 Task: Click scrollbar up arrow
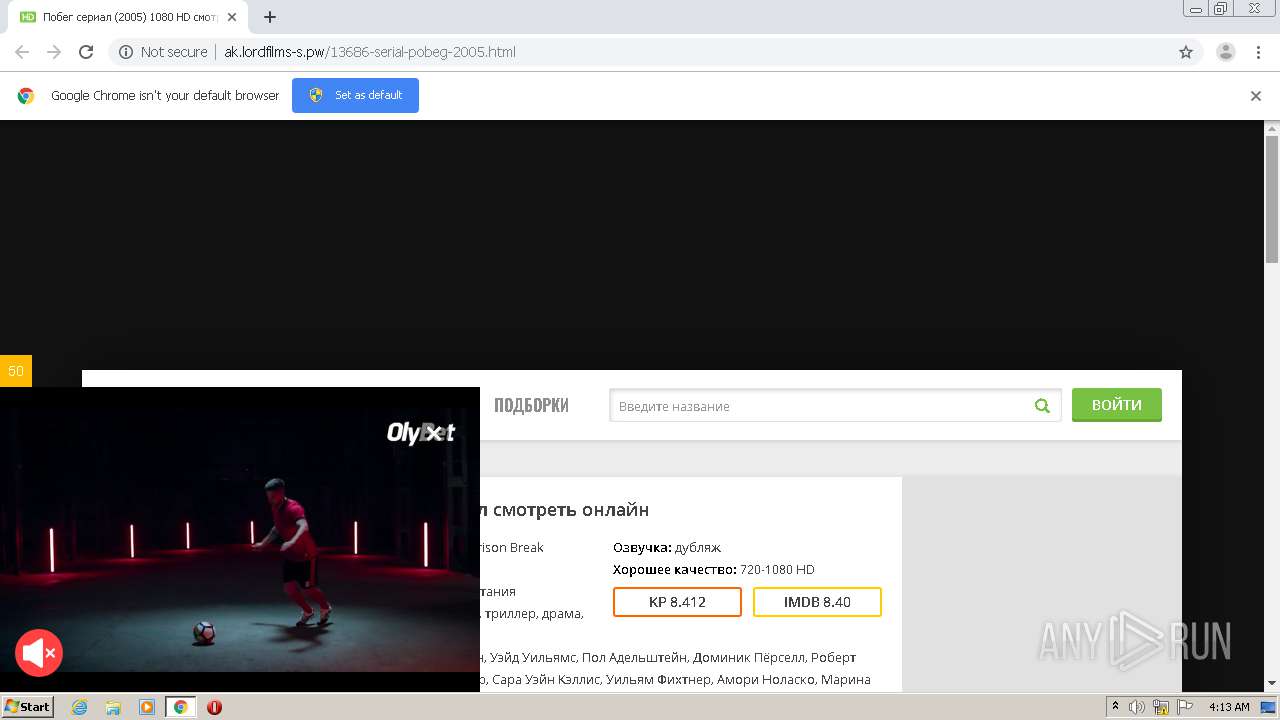tap(1272, 128)
